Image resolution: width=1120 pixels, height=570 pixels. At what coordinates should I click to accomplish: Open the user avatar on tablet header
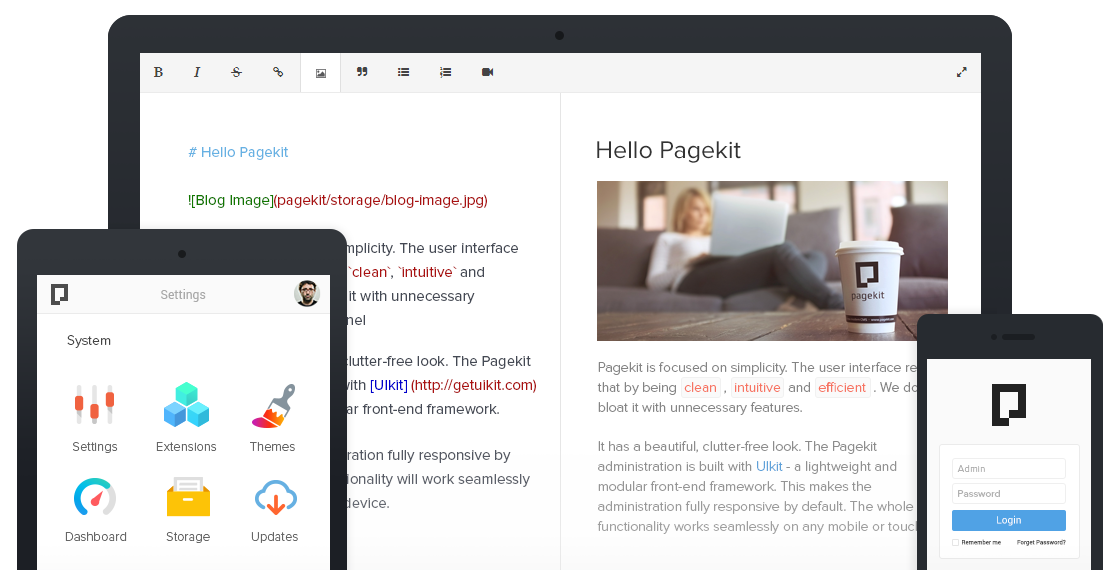[x=307, y=294]
